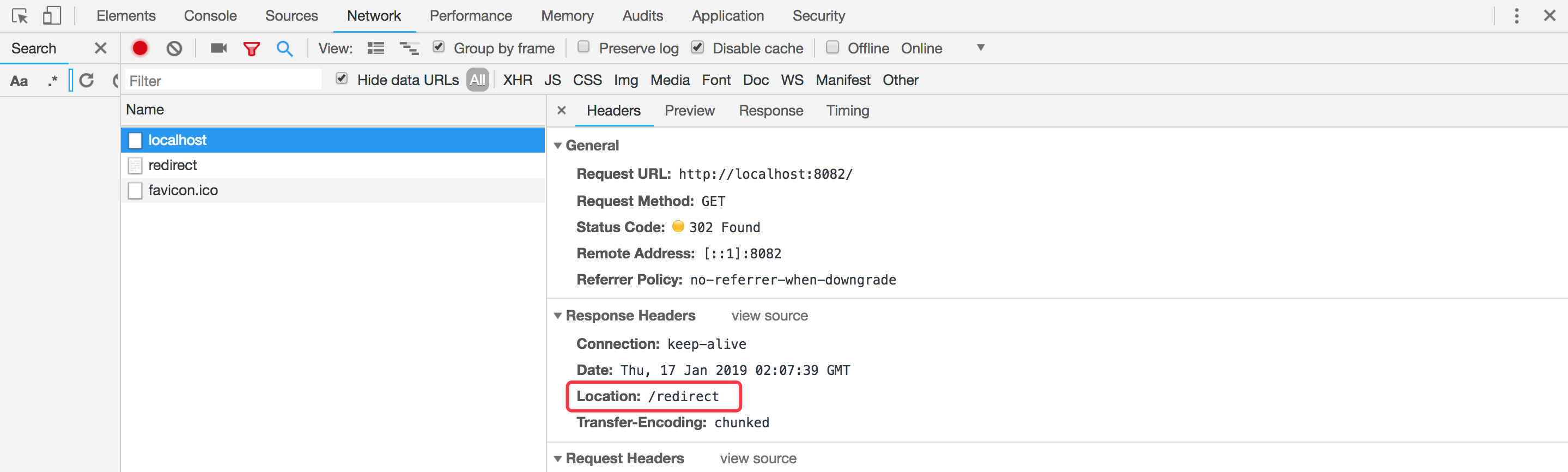Enable the Offline checkbox
Screen dimensions: 1568x472
point(832,47)
